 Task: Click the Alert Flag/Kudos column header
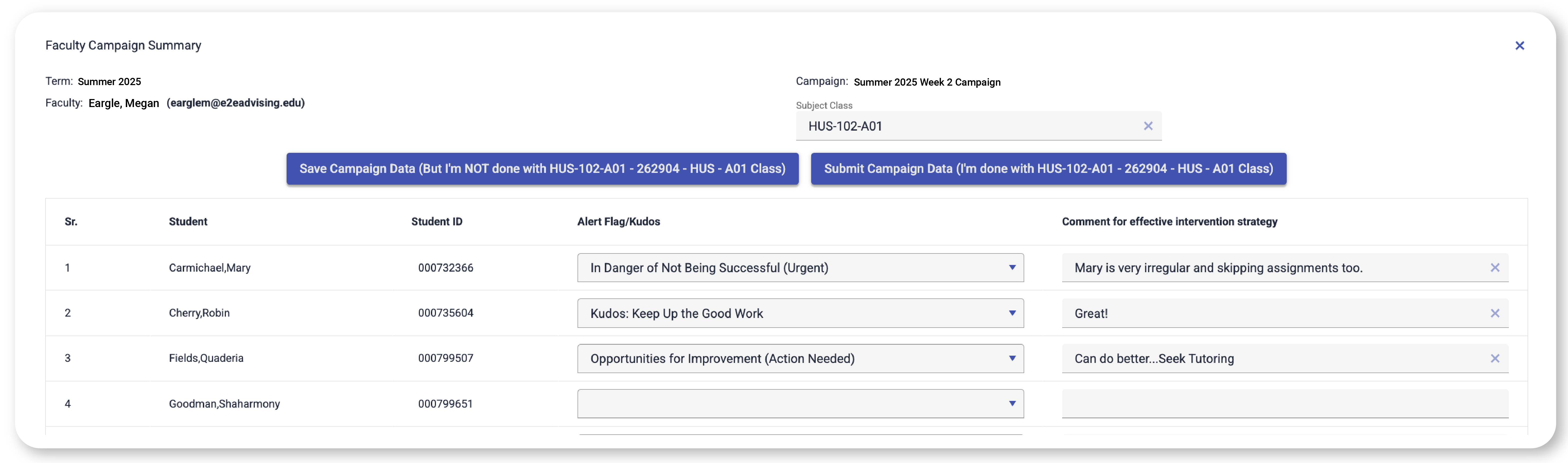click(x=618, y=221)
